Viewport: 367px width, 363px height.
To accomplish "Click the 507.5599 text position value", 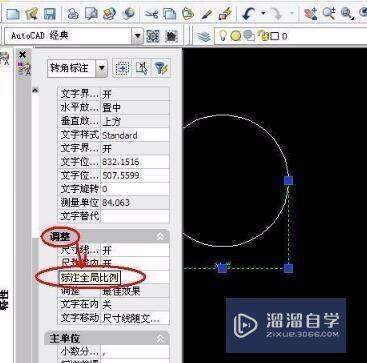I will click(135, 176).
